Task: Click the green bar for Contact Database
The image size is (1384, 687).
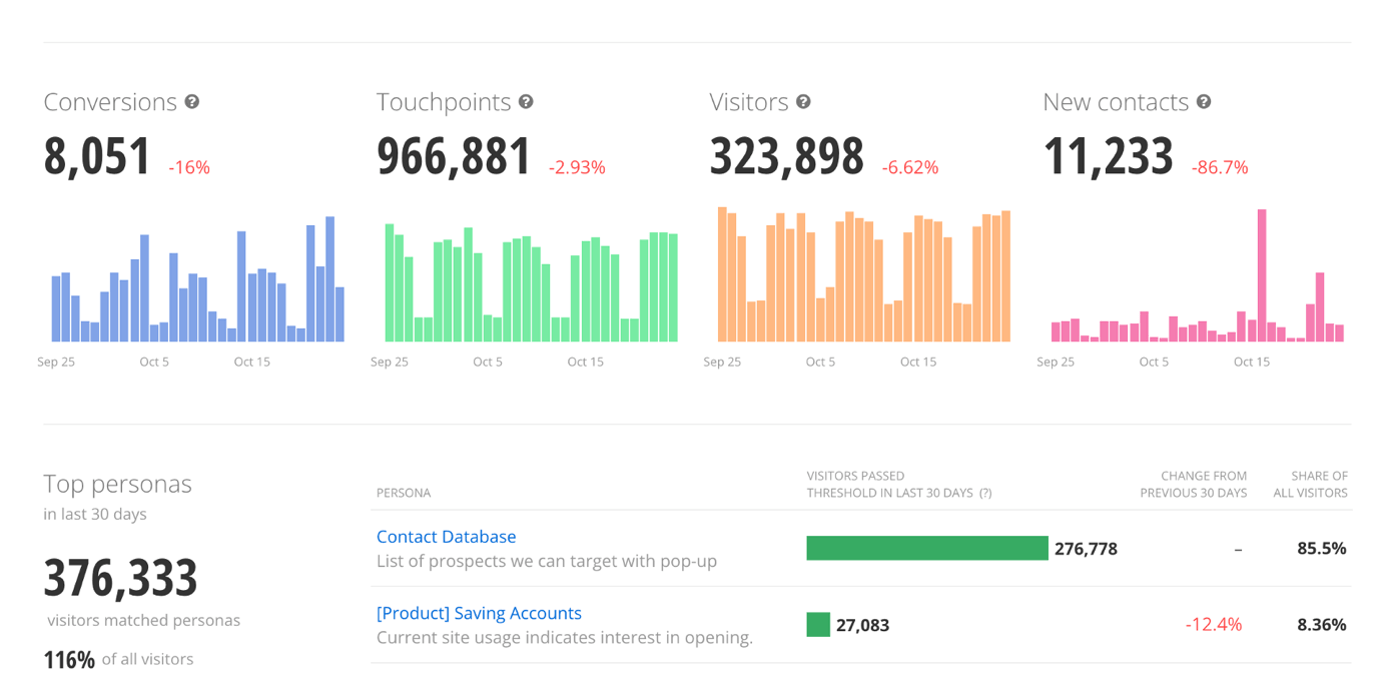Action: [927, 548]
